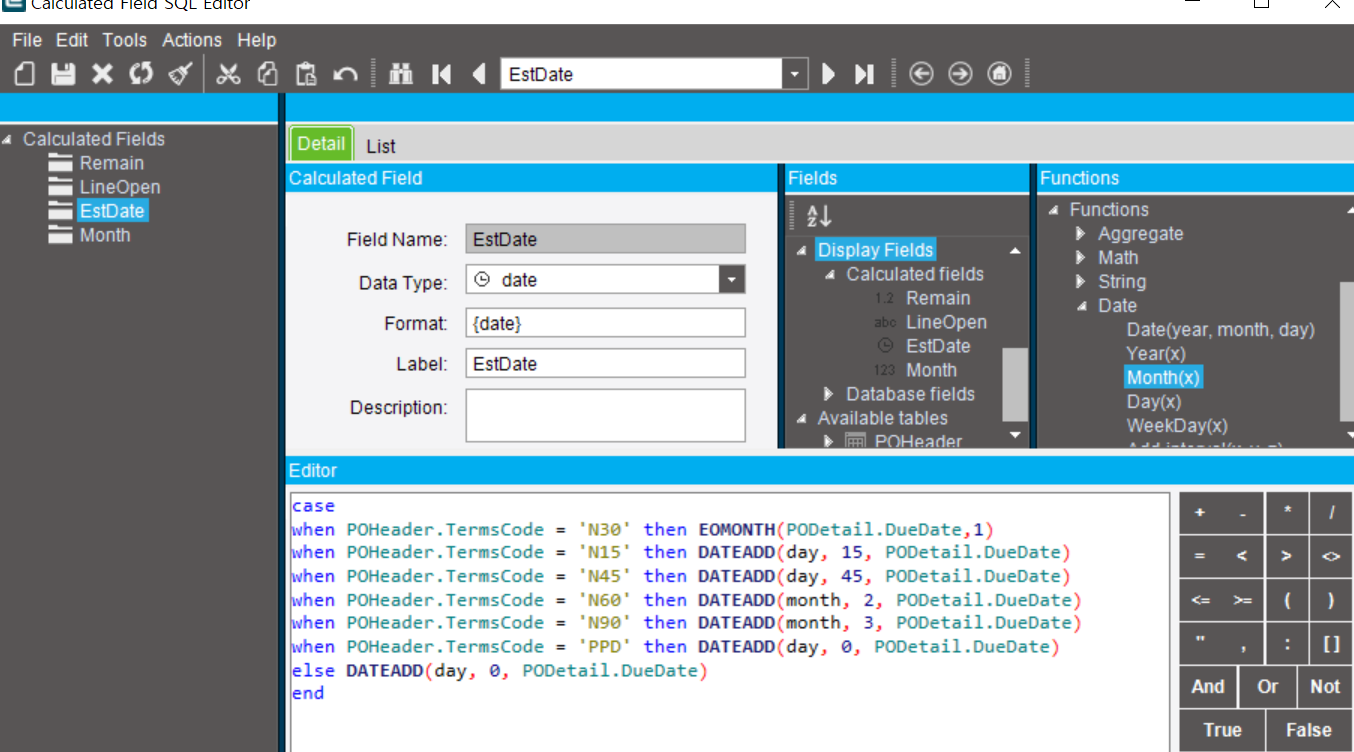This screenshot has height=752, width=1354.
Task: Click the And operator button
Action: (x=1208, y=686)
